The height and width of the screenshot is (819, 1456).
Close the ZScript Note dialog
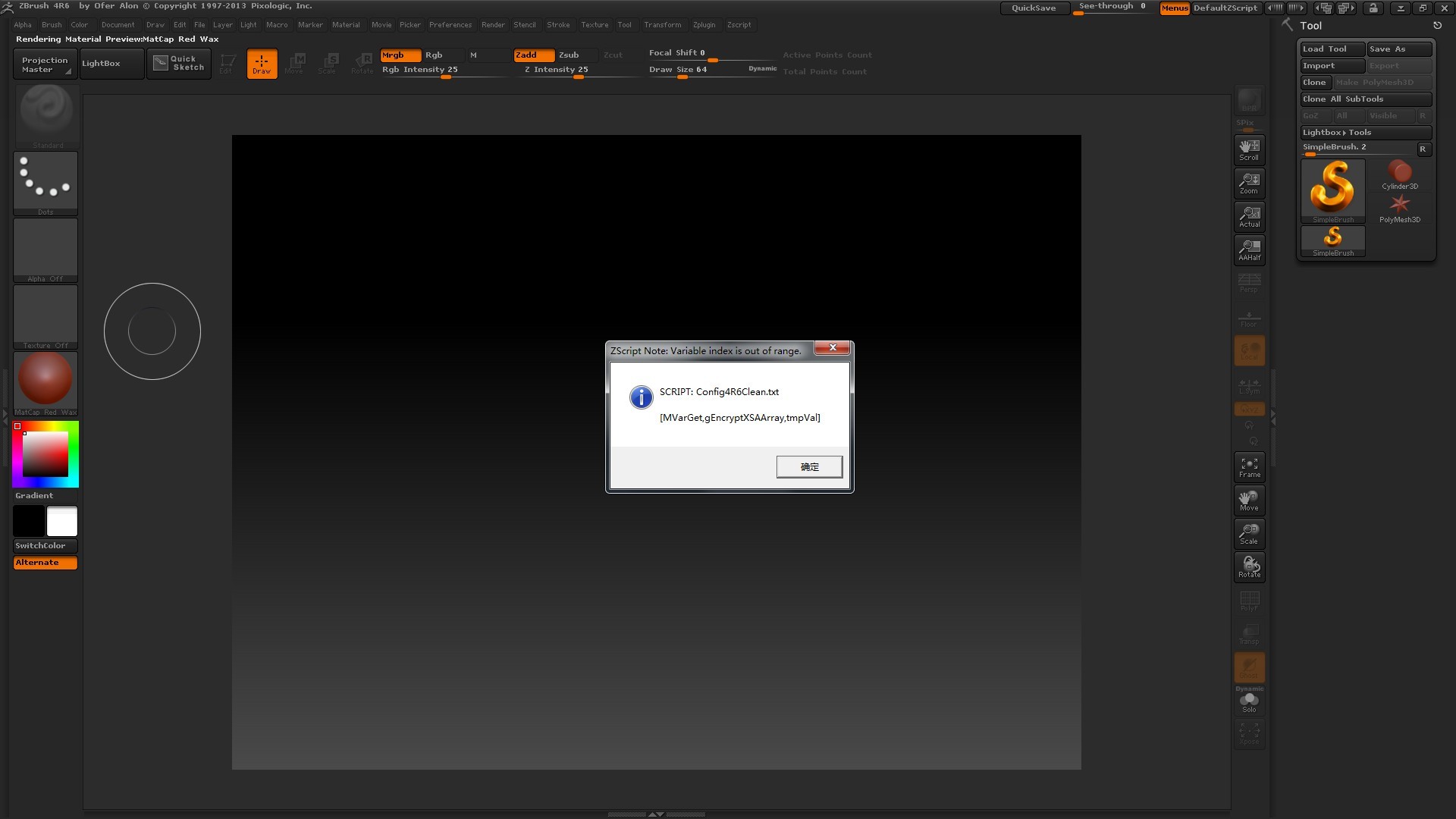pyautogui.click(x=832, y=347)
